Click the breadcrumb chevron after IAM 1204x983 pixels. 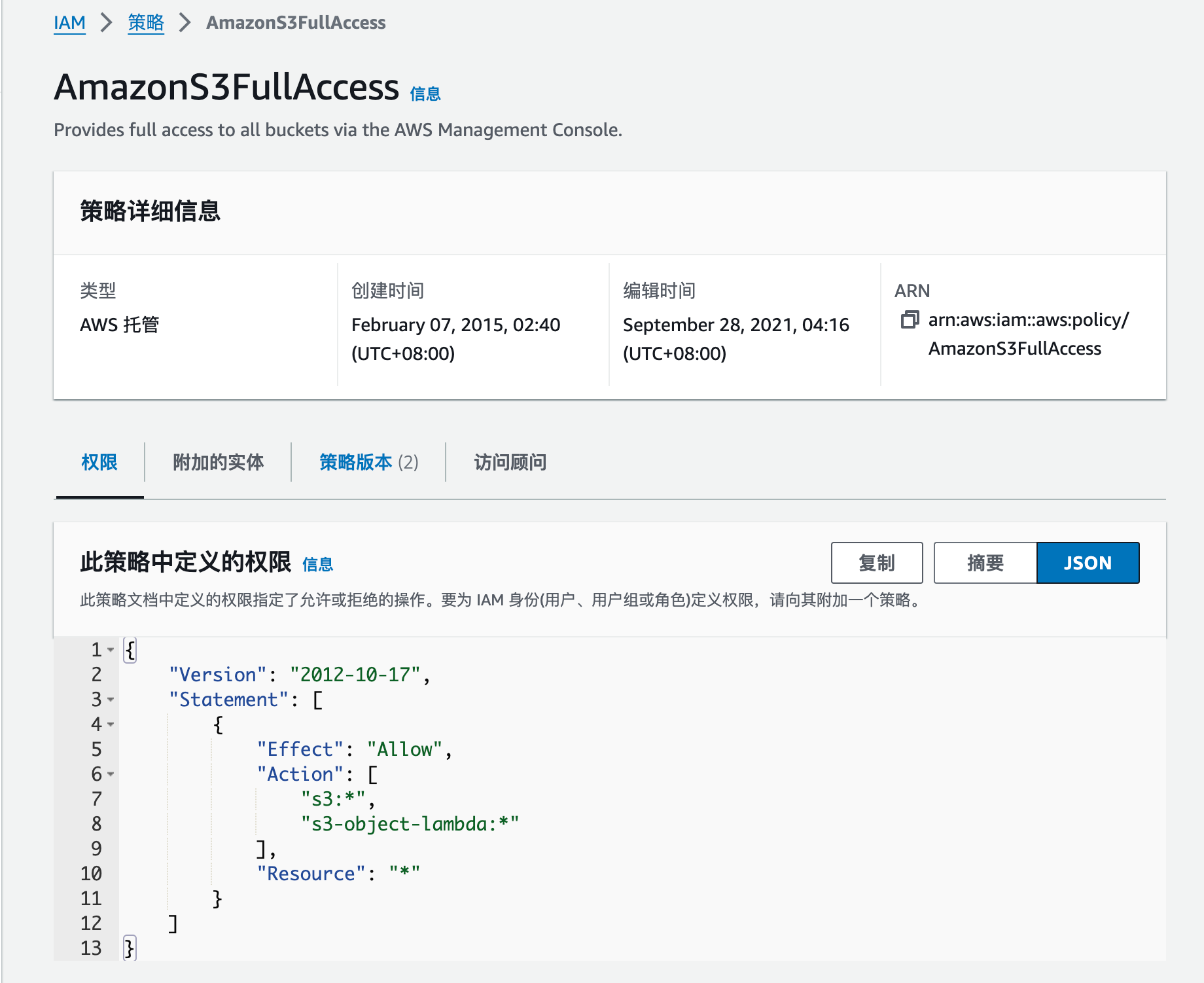pyautogui.click(x=107, y=23)
